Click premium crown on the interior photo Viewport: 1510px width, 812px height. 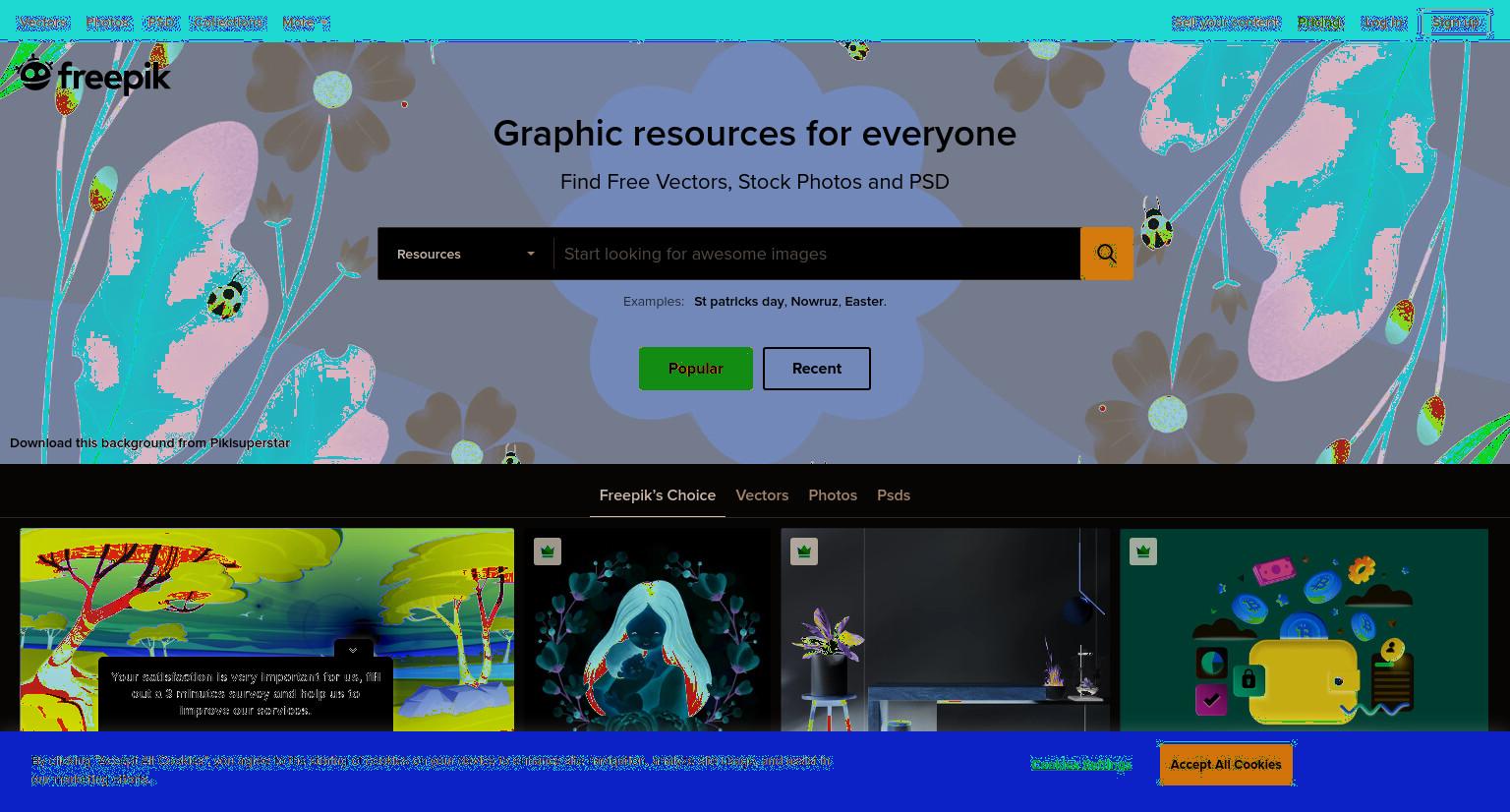tap(804, 551)
